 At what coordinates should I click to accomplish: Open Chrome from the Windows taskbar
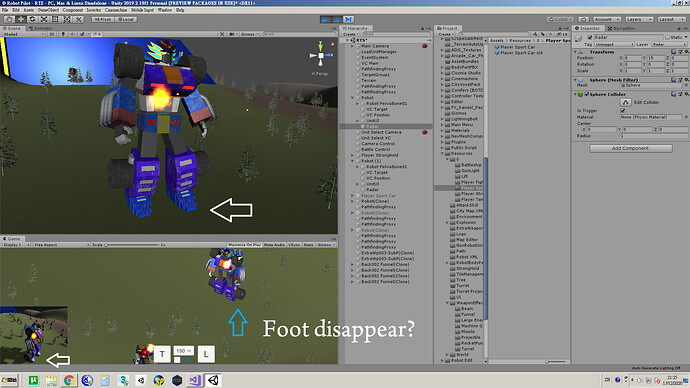pos(69,380)
